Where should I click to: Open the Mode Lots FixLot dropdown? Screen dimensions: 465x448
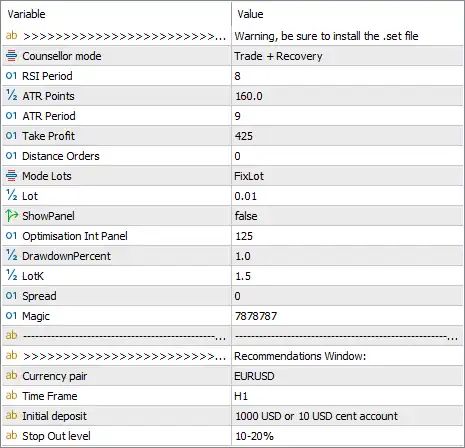pos(347,176)
